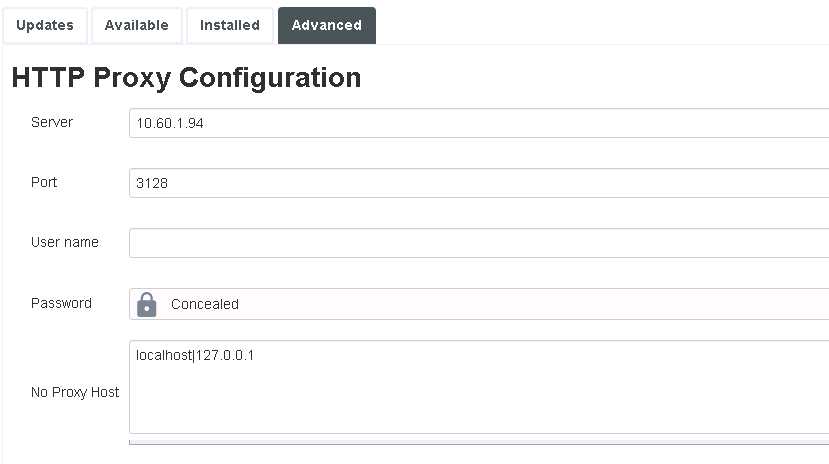Click inside the No Proxy Host textarea

480,395
